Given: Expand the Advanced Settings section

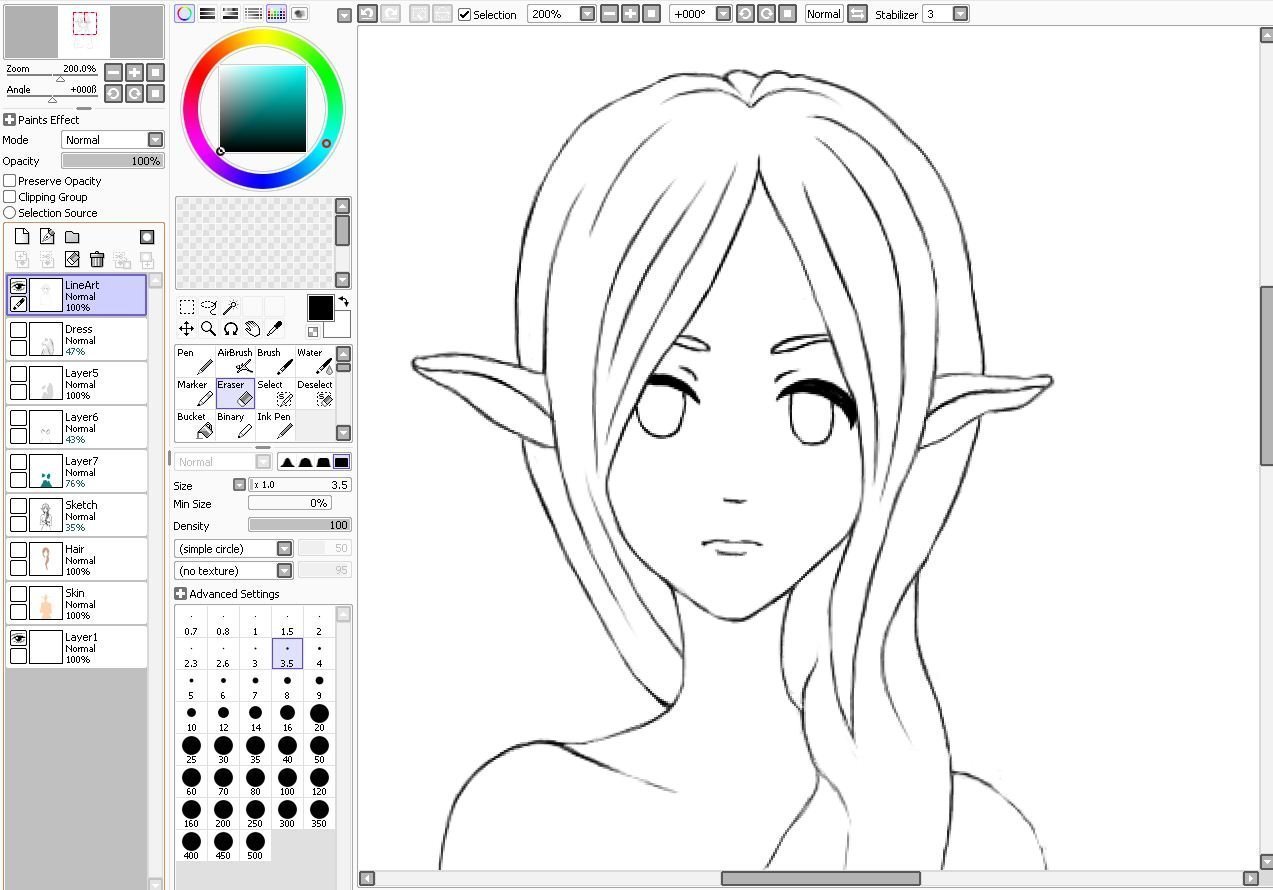Looking at the screenshot, I should pyautogui.click(x=180, y=594).
